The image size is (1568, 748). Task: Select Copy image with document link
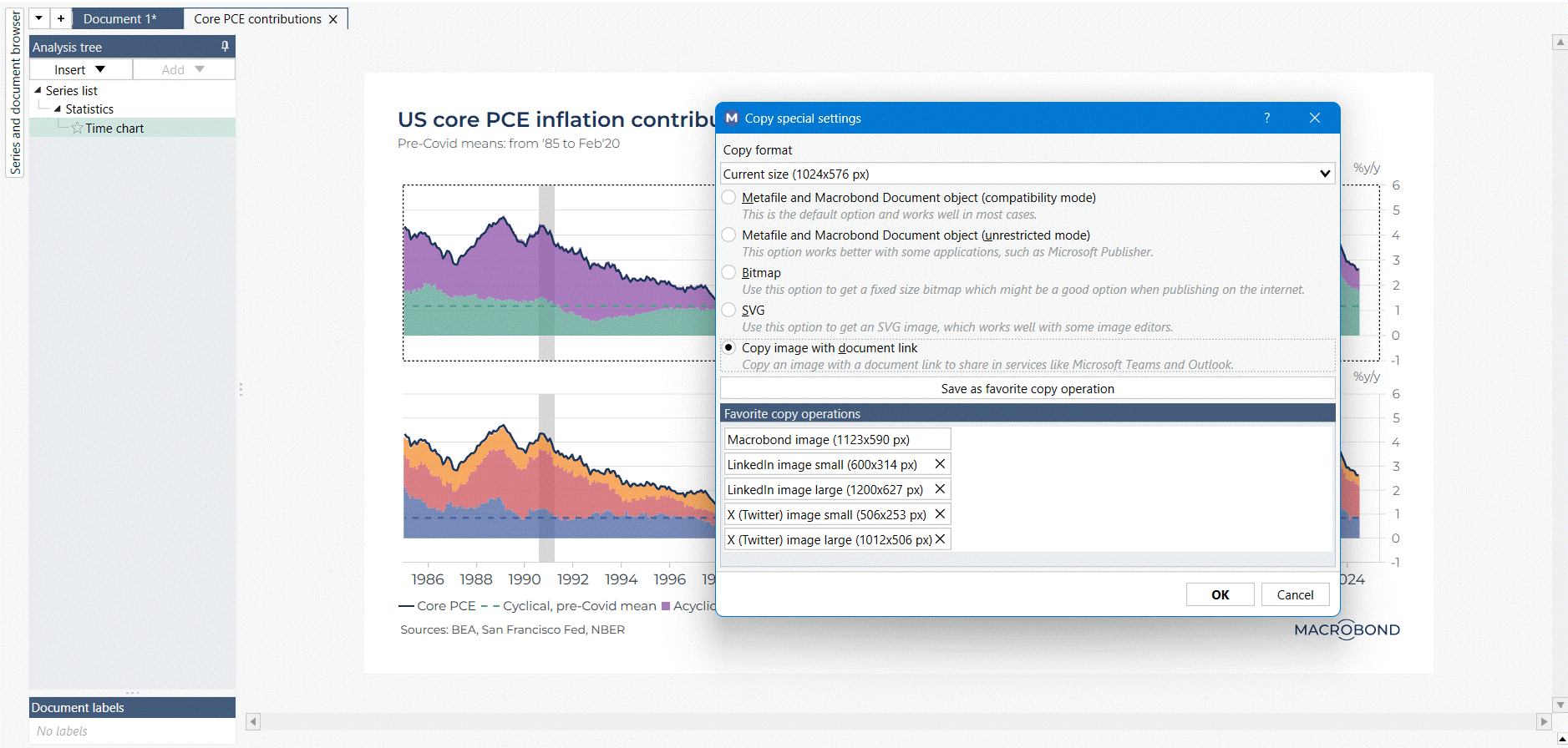(x=729, y=348)
